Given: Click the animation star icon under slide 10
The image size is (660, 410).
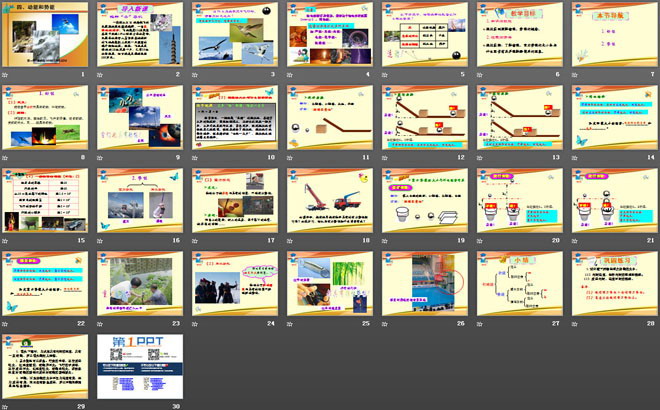Looking at the screenshot, I should pos(195,157).
